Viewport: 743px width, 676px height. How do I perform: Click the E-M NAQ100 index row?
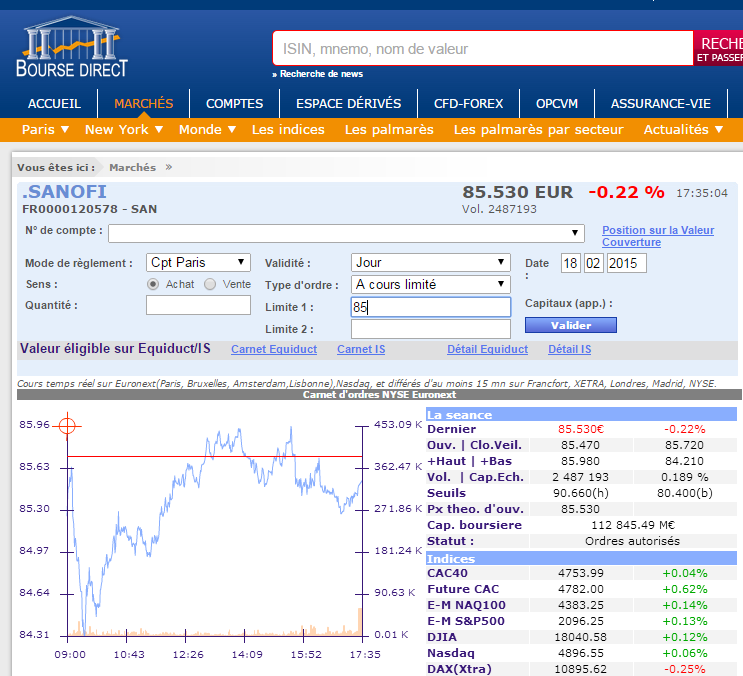click(x=581, y=605)
